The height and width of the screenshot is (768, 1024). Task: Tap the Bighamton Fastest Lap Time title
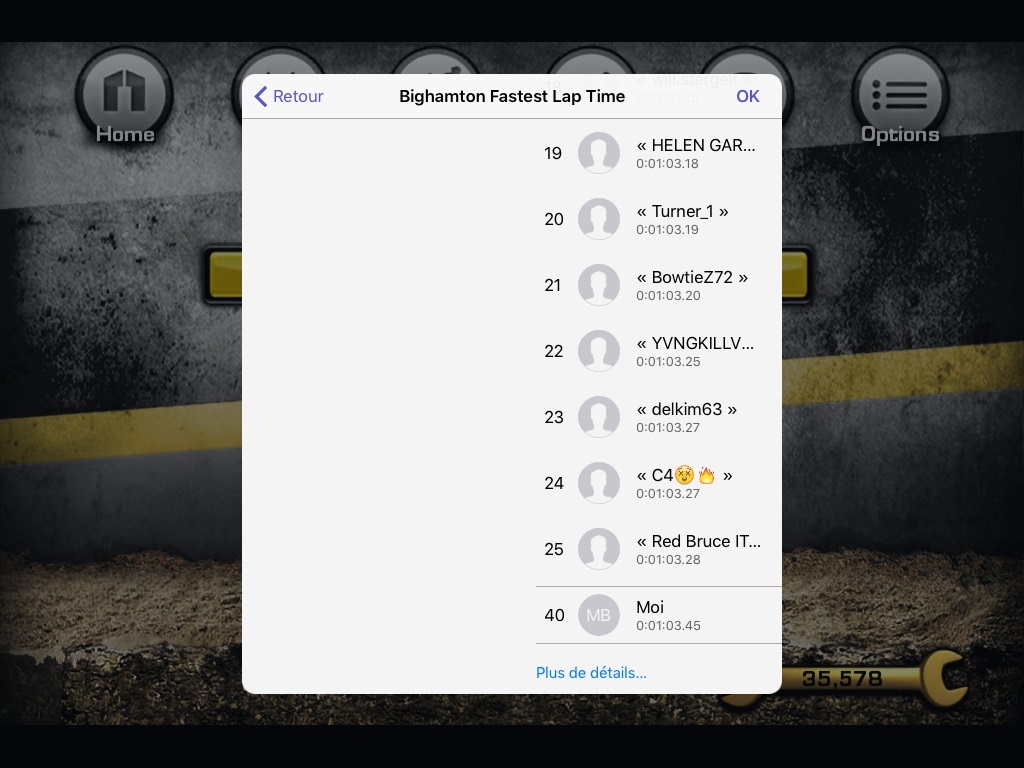512,96
